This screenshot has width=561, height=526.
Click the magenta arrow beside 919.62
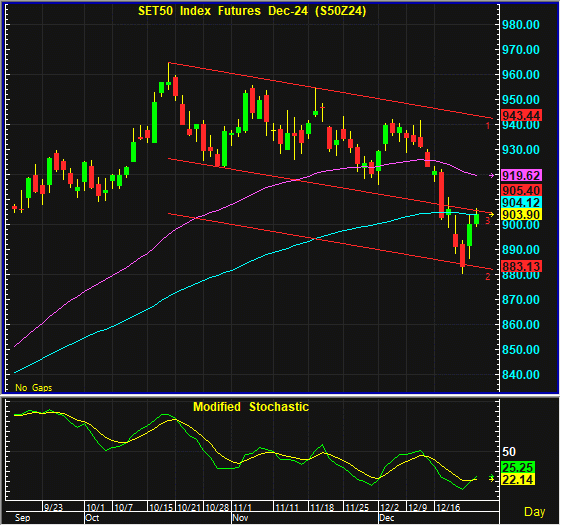coord(492,175)
